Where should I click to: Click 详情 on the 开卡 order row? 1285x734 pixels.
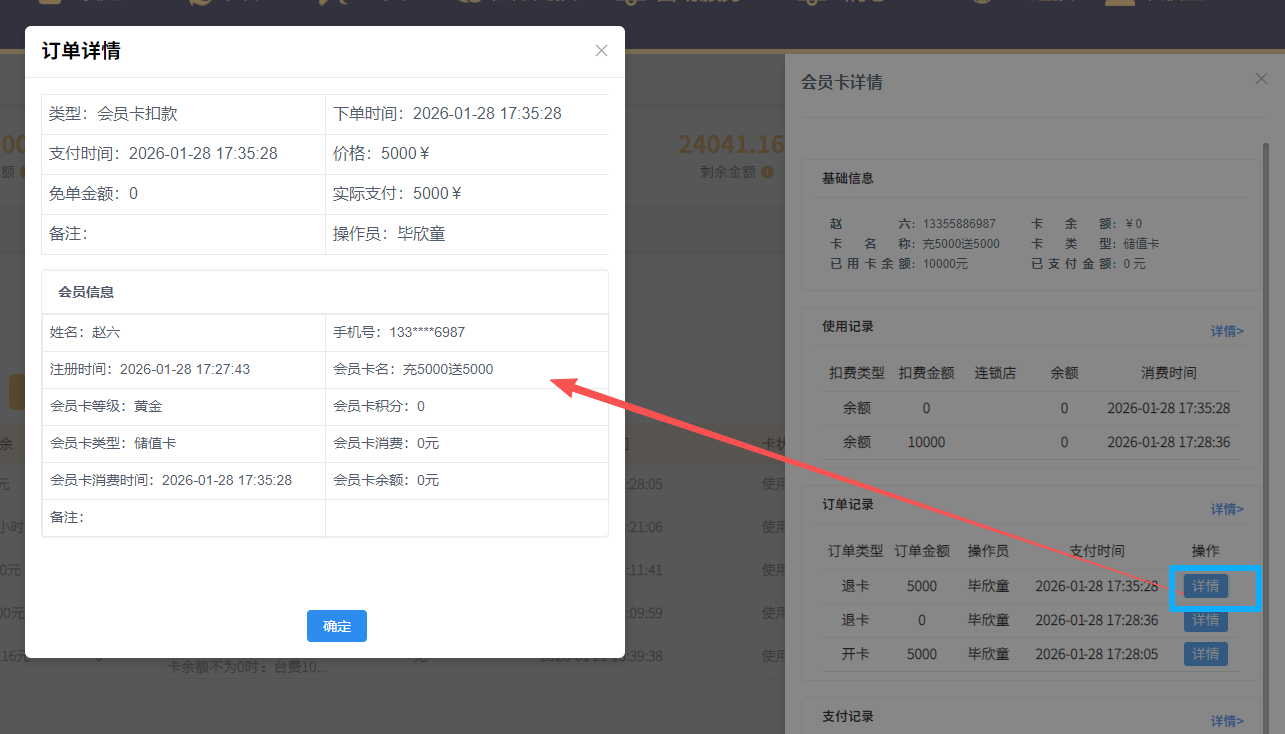pyautogui.click(x=1204, y=653)
